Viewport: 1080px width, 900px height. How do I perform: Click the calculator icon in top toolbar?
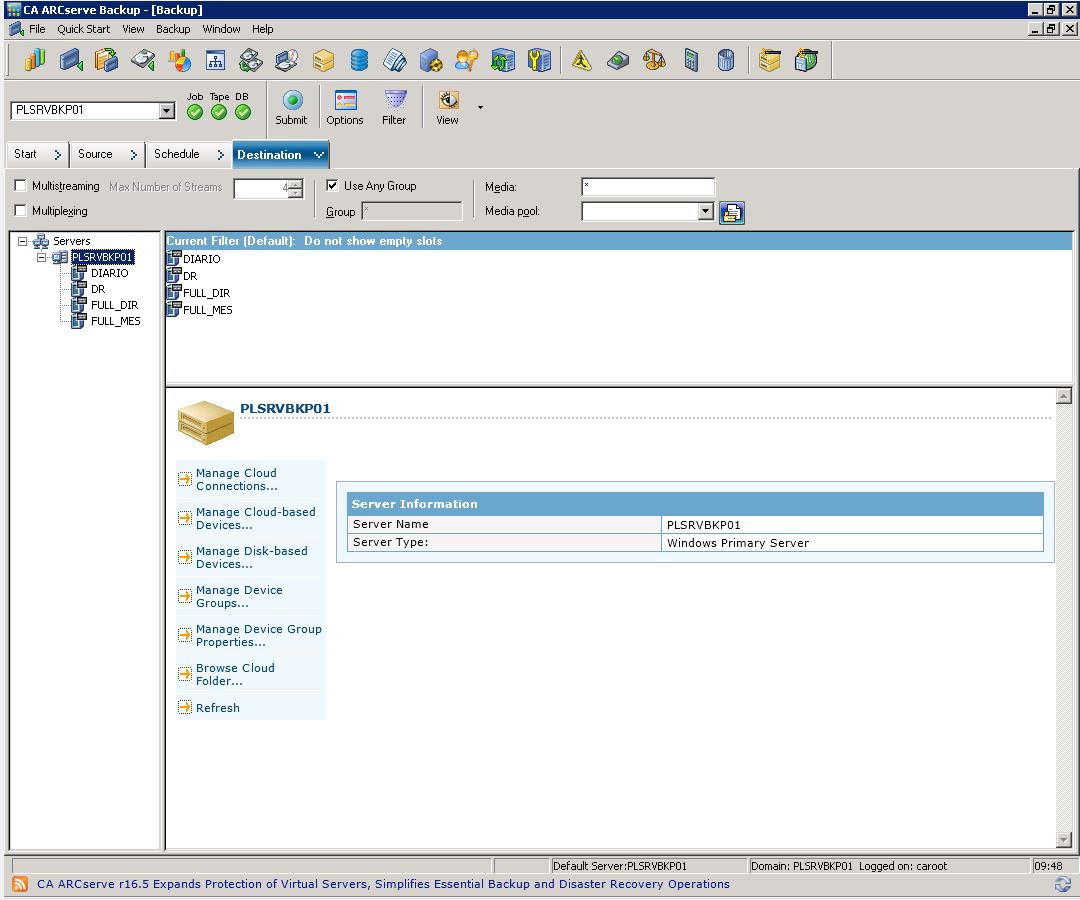point(691,61)
